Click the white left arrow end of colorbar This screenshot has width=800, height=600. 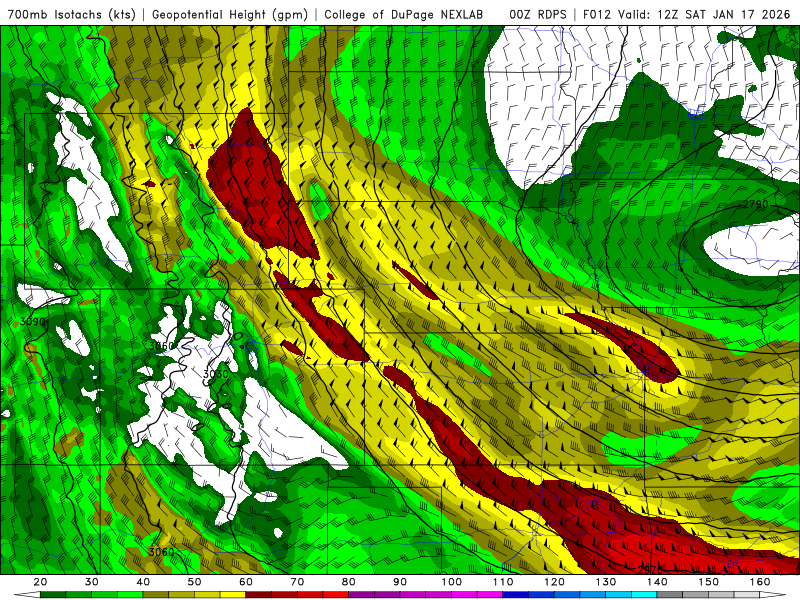(27, 595)
